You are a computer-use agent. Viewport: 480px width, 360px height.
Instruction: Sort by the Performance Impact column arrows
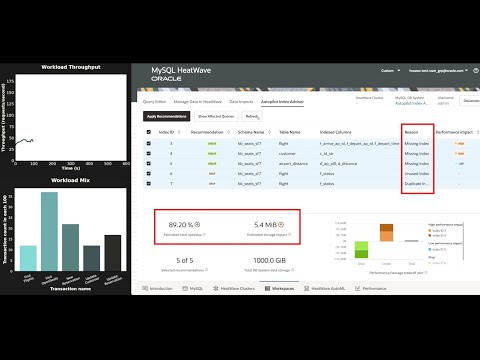coord(478,132)
